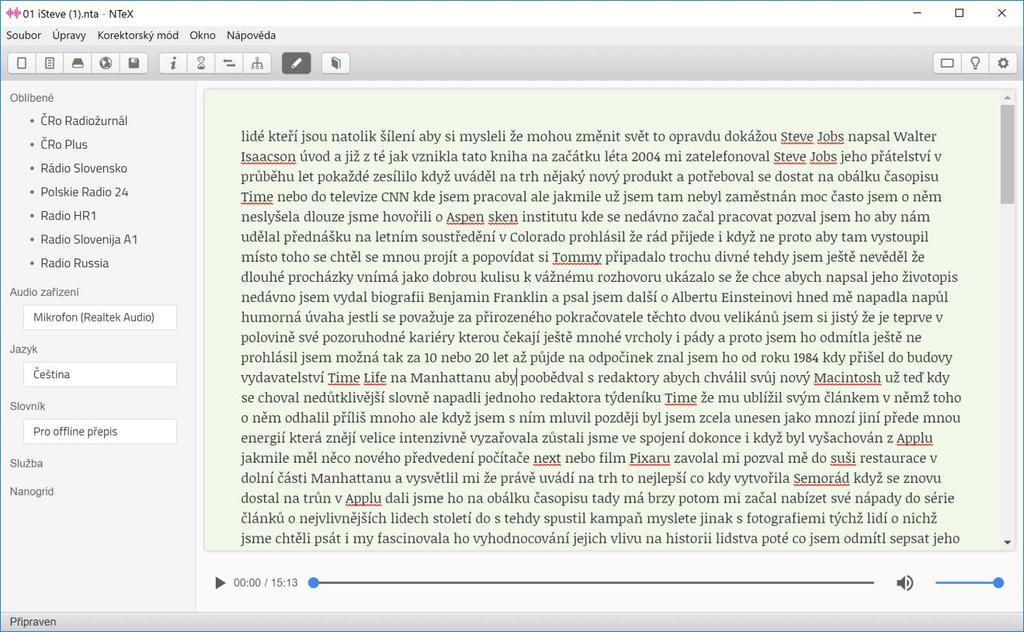Viewport: 1024px width, 632px height.
Task: Click the Slovník label
Action: click(27, 406)
